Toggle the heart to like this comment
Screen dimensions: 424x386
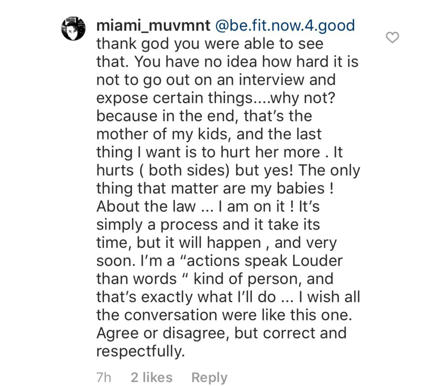tap(392, 37)
